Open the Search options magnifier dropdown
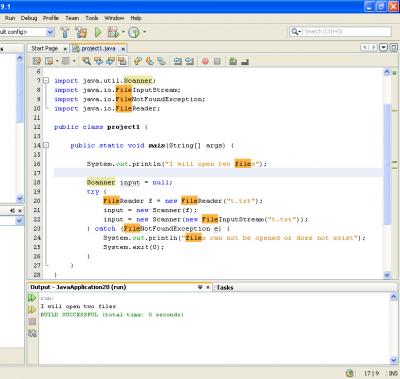The width and height of the screenshot is (400, 379). coord(296,31)
